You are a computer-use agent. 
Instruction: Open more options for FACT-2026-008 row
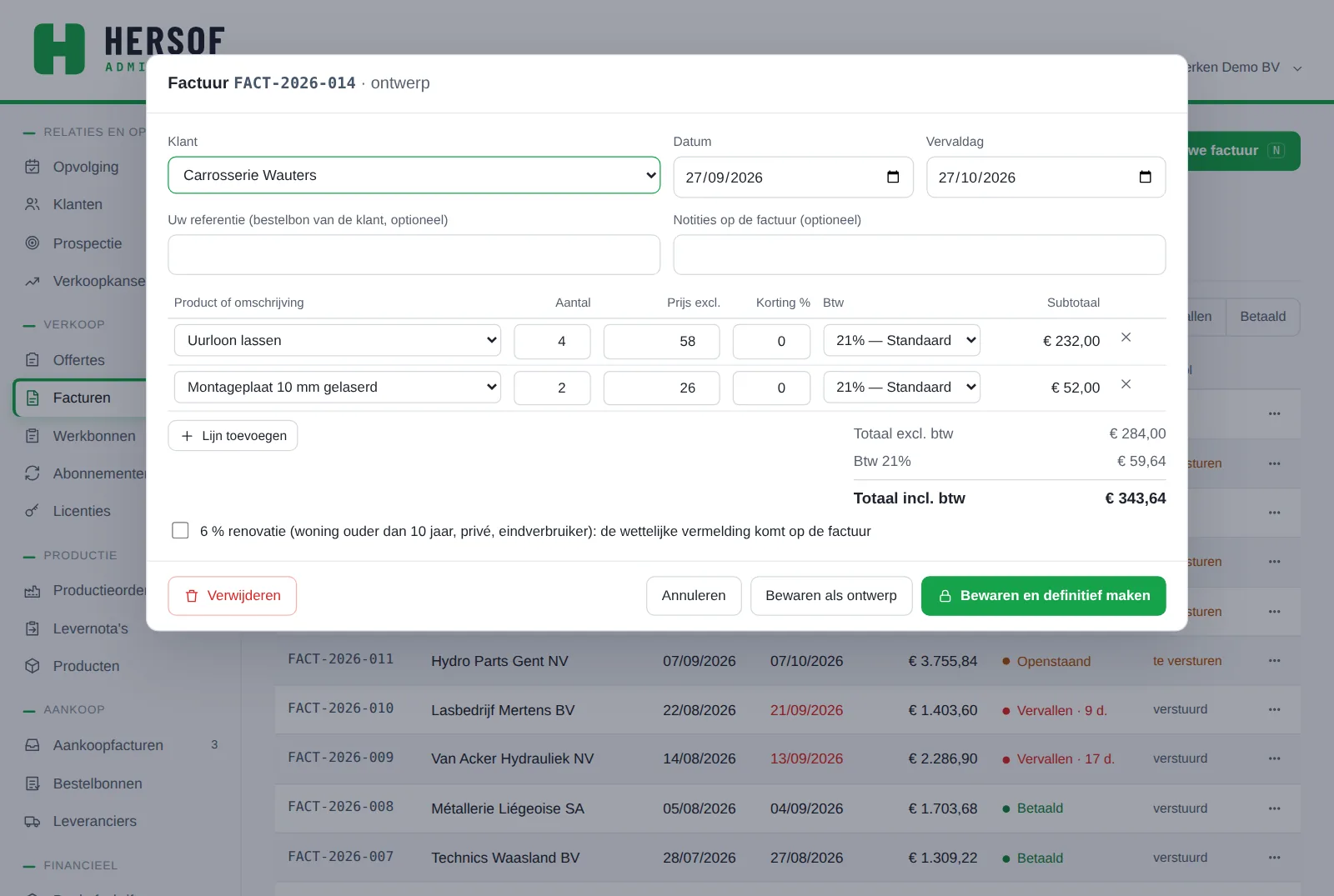click(x=1274, y=808)
